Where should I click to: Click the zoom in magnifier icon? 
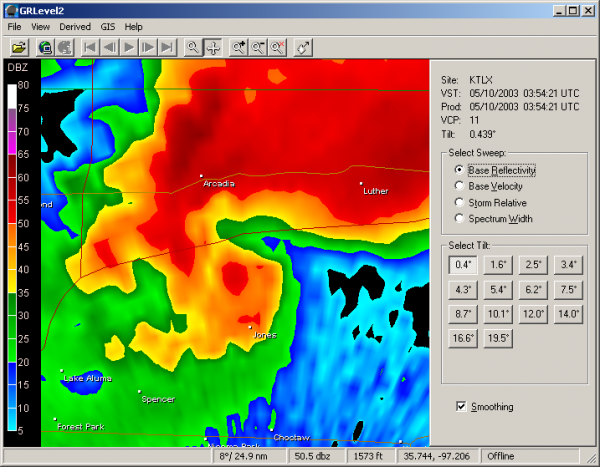pos(239,48)
